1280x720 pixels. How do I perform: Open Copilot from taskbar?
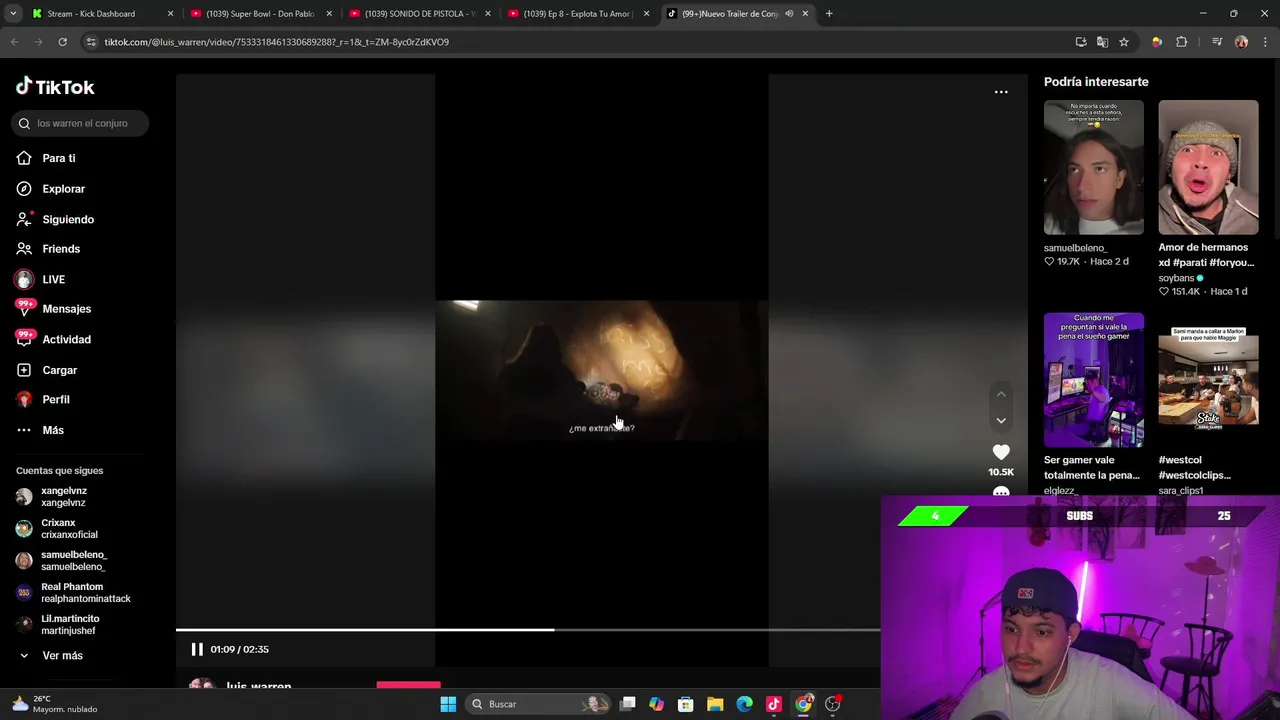[656, 704]
